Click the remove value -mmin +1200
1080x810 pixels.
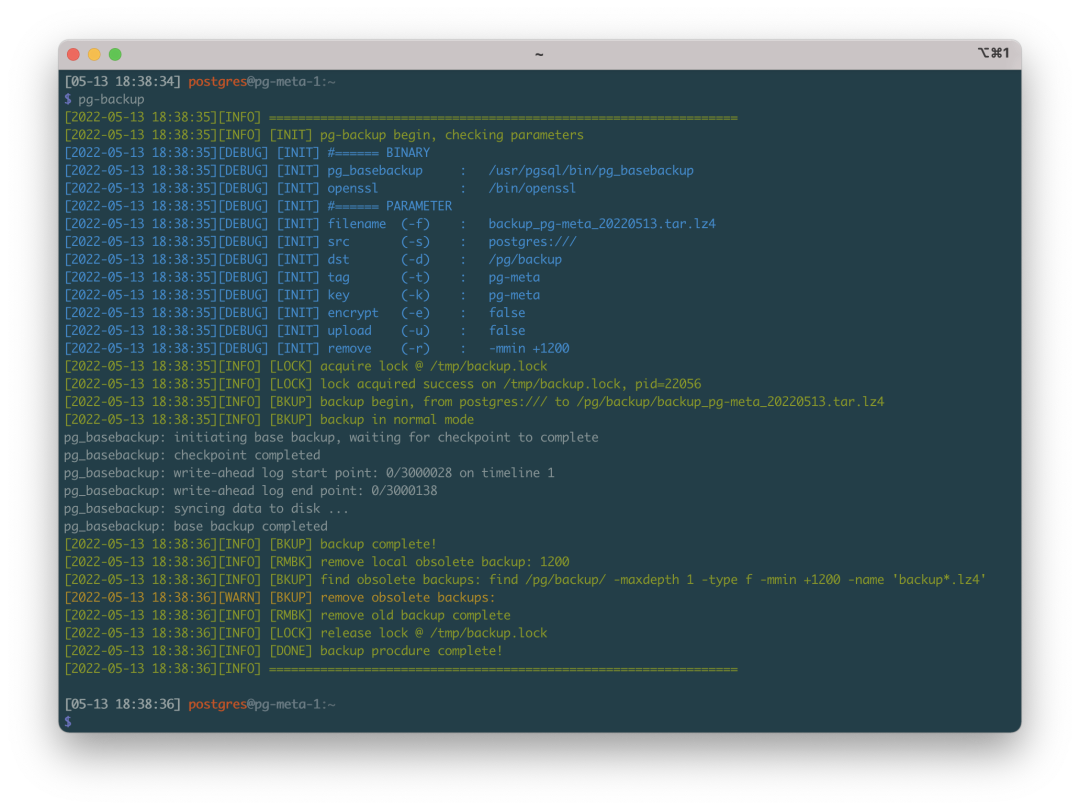pos(528,348)
